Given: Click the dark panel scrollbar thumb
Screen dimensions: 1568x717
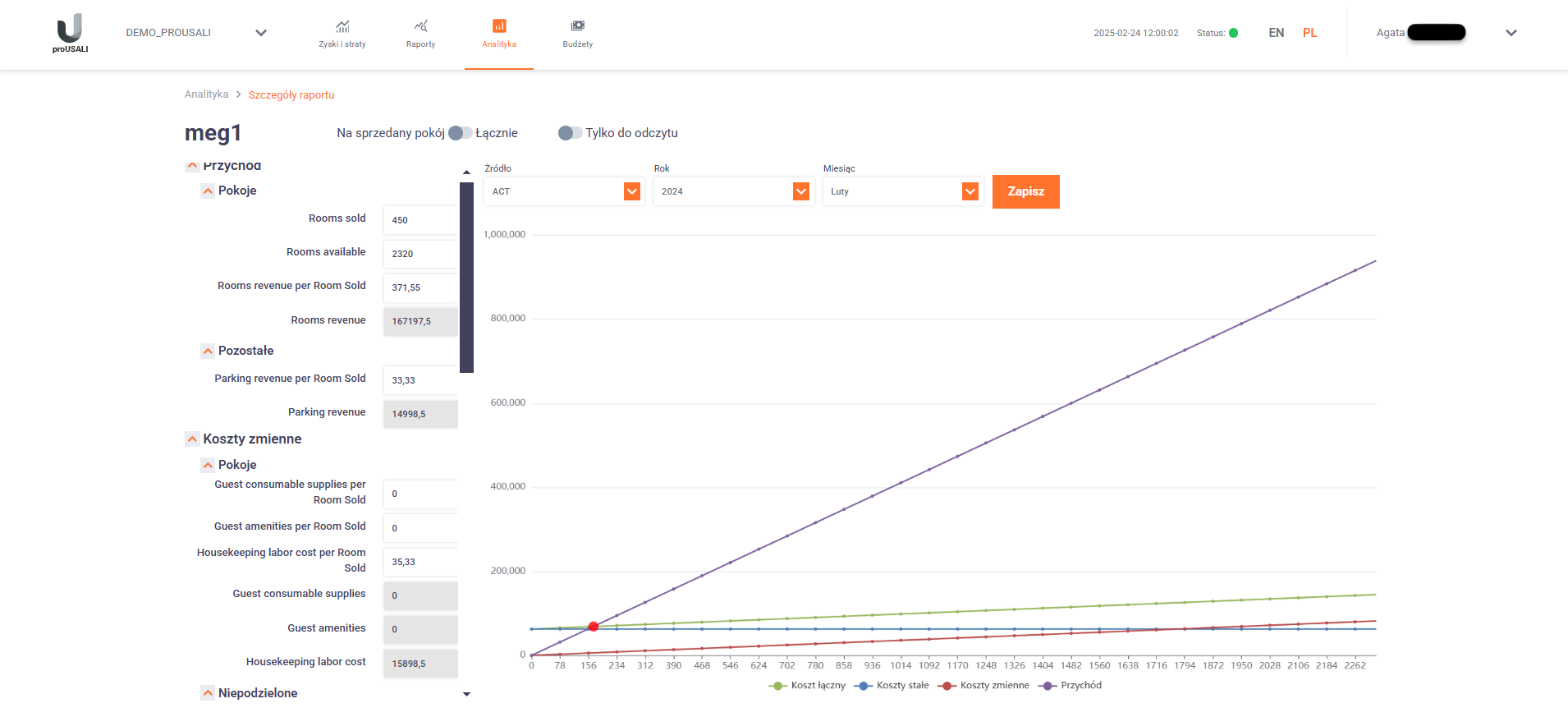Looking at the screenshot, I should (467, 278).
